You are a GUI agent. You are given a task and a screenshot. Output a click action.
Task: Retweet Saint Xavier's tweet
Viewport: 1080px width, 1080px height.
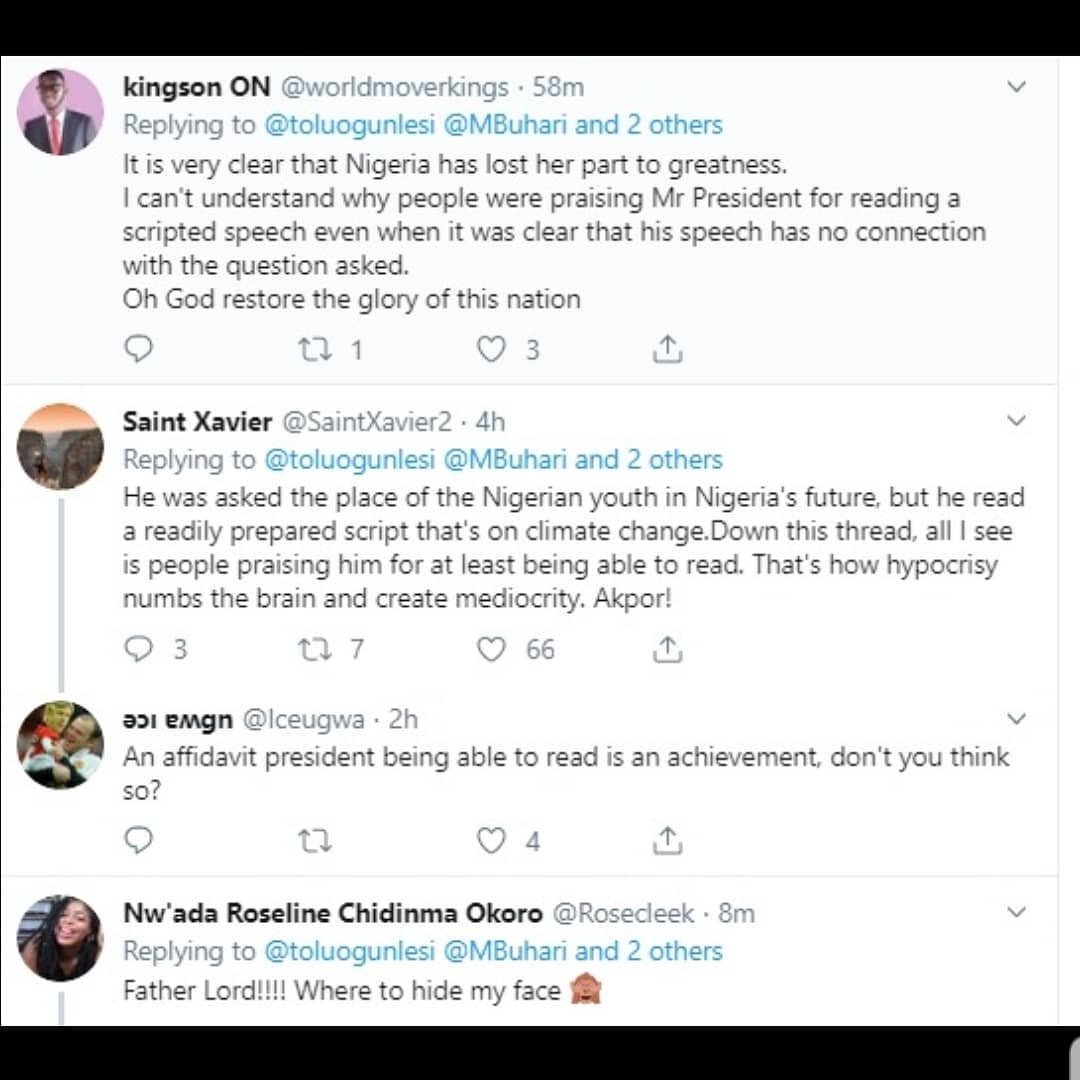point(316,649)
